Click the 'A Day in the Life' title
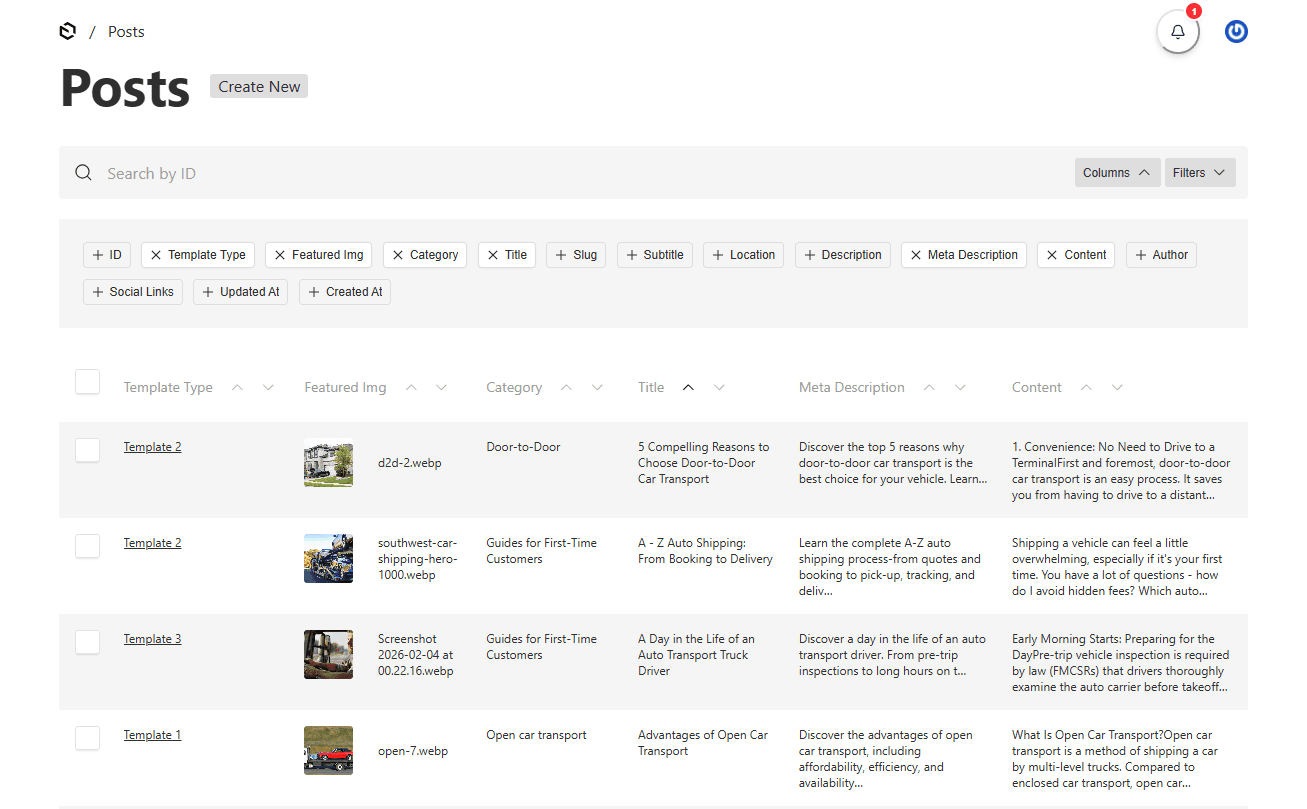The height and width of the screenshot is (809, 1307). (x=697, y=655)
